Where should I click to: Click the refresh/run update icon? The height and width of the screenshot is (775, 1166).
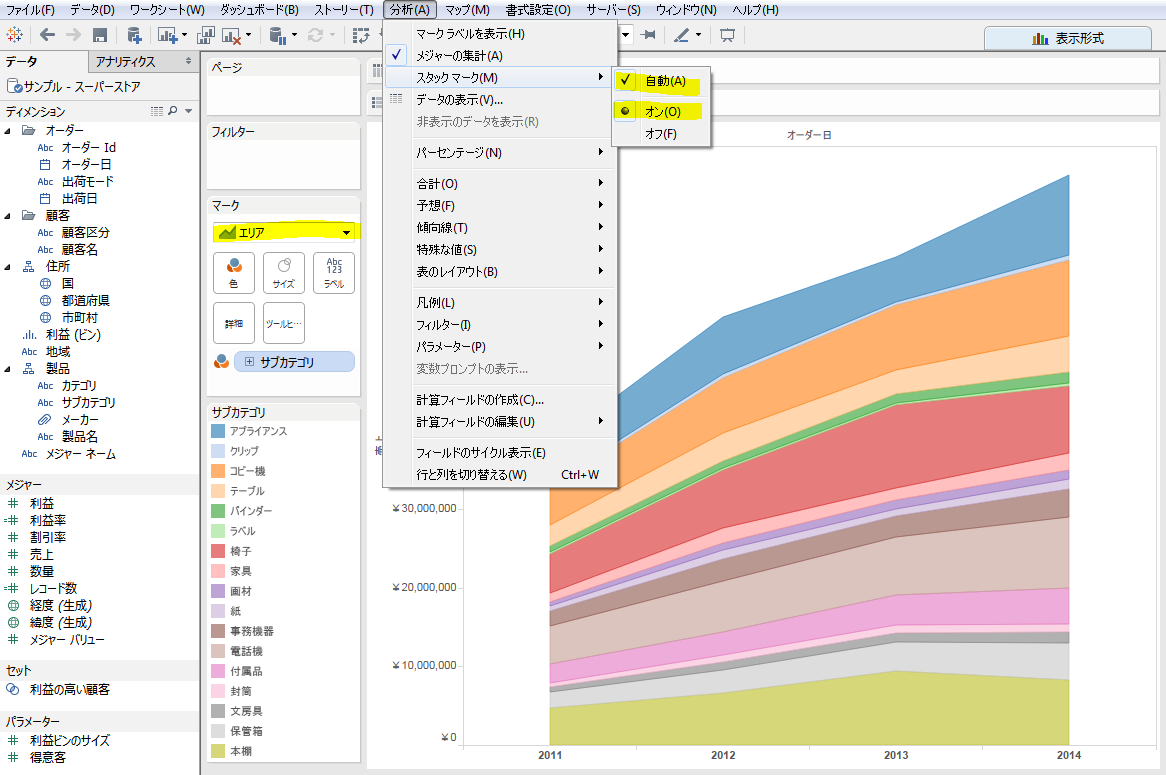tap(315, 35)
